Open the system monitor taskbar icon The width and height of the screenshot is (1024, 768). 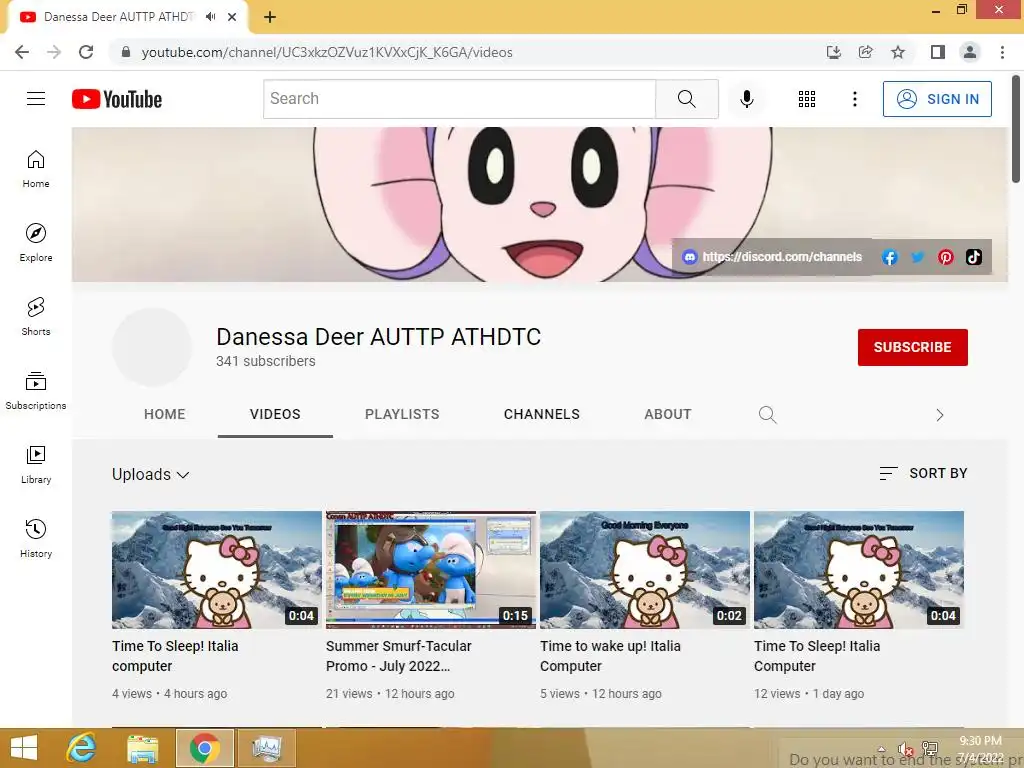click(x=266, y=748)
